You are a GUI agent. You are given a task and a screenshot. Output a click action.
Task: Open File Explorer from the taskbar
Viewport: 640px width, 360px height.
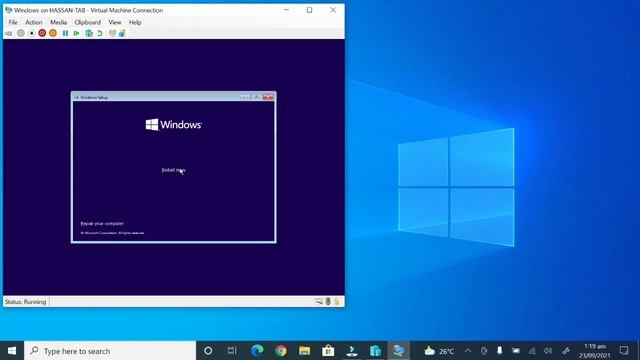pos(304,351)
